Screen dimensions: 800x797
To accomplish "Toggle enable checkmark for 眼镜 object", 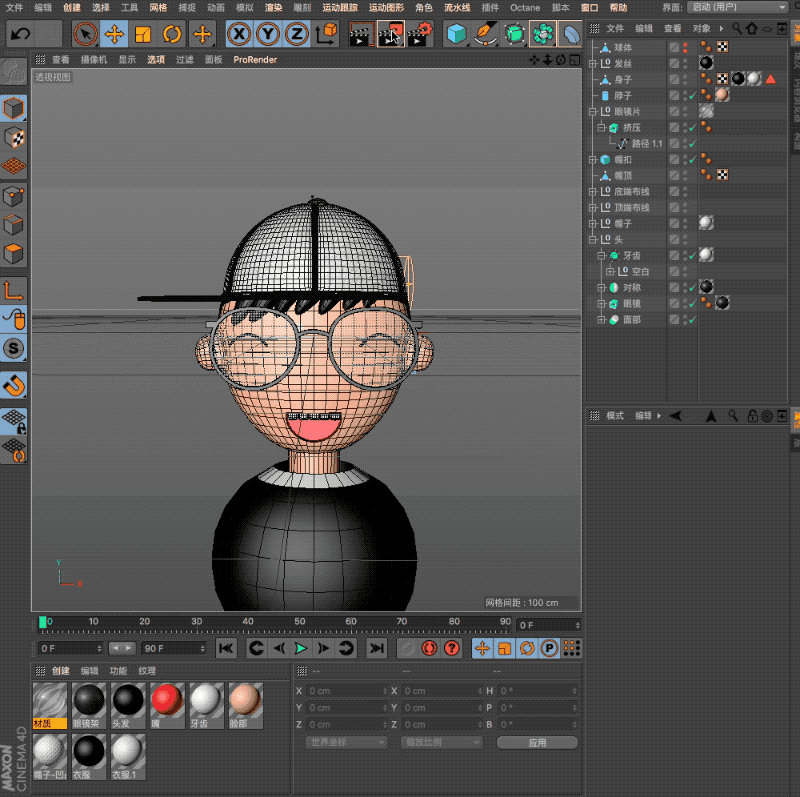I will [x=692, y=304].
